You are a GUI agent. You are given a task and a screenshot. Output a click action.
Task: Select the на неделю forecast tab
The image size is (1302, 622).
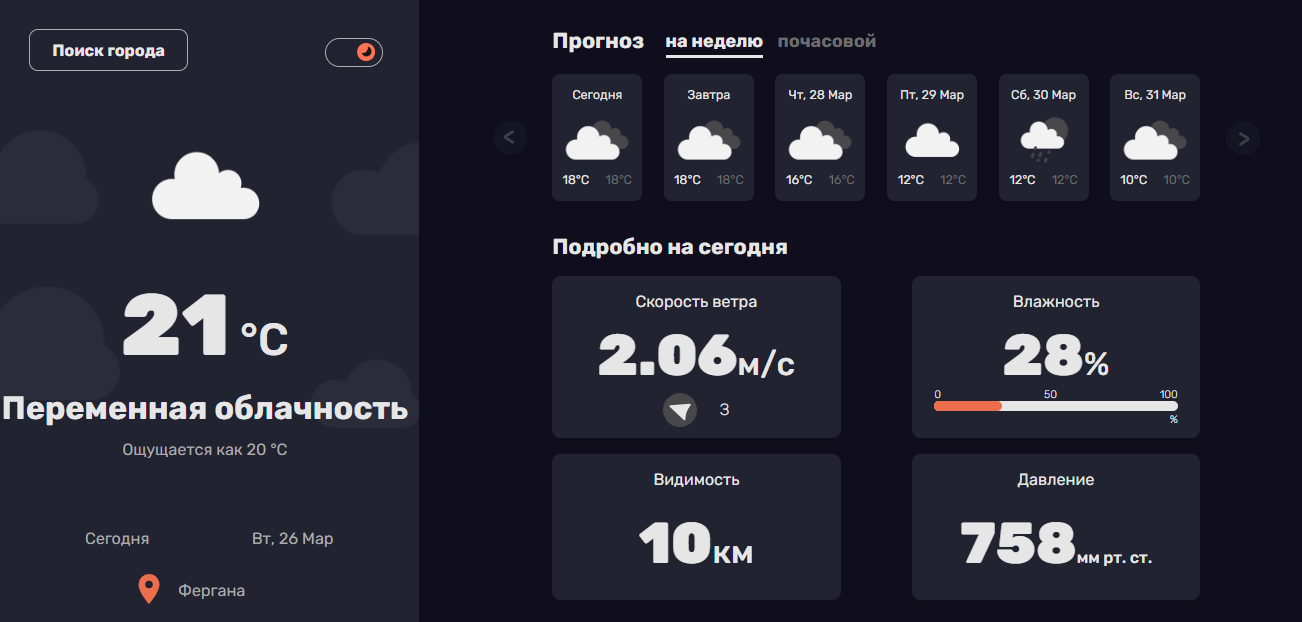point(714,41)
